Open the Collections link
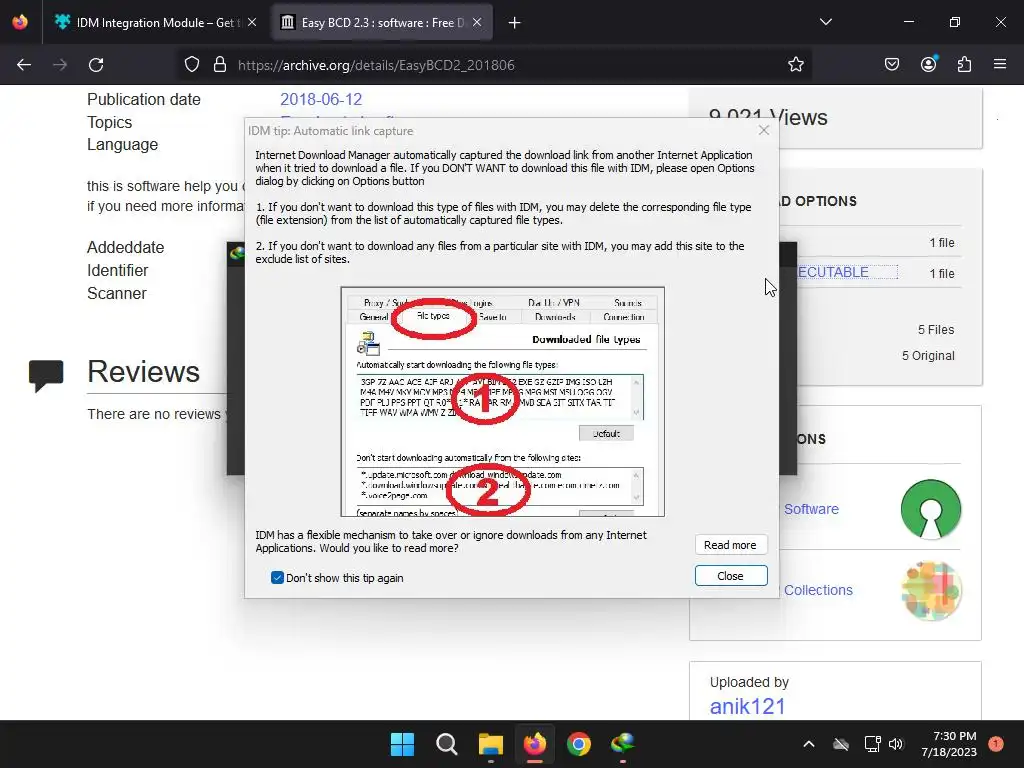 pos(818,590)
